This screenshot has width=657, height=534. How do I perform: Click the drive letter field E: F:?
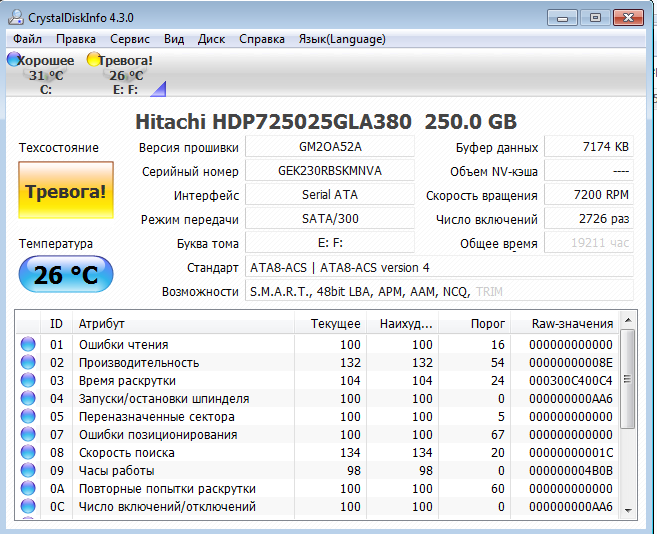pyautogui.click(x=330, y=243)
